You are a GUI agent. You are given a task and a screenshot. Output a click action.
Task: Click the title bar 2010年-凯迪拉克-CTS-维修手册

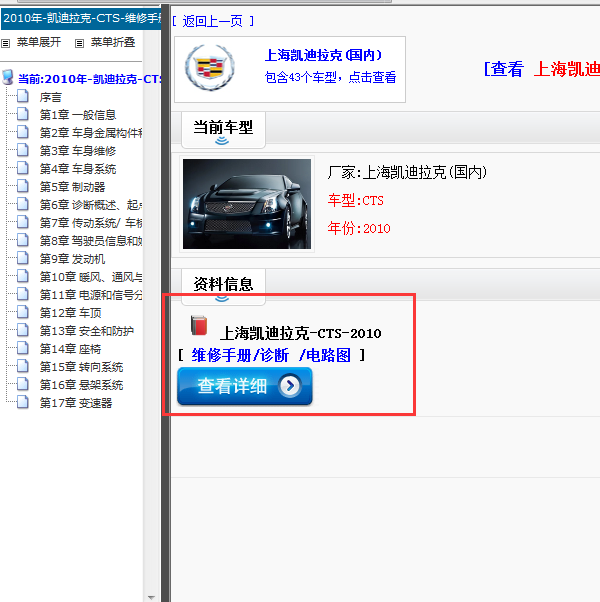pyautogui.click(x=81, y=18)
